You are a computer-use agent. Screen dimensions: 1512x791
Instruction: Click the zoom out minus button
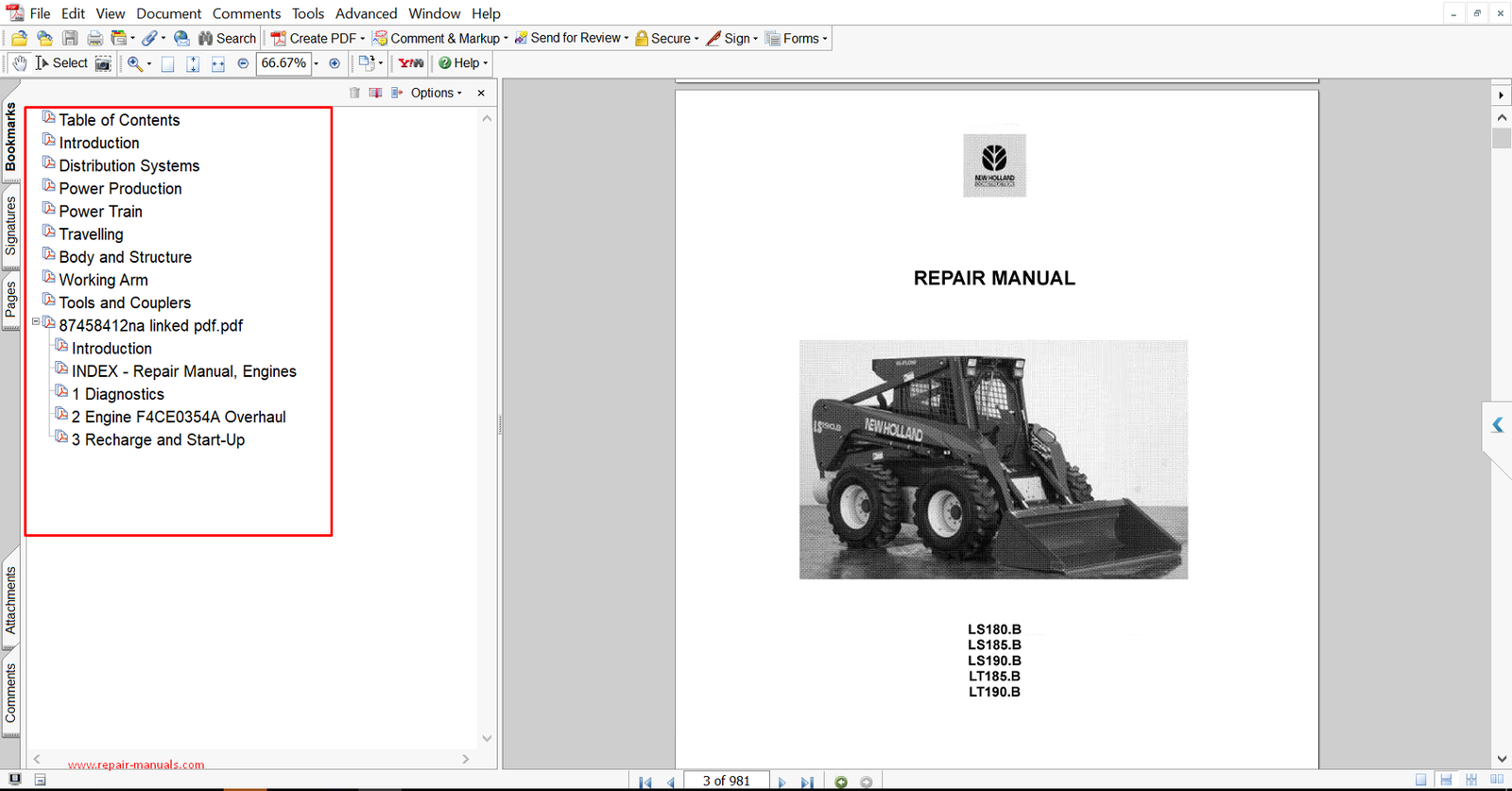[243, 63]
